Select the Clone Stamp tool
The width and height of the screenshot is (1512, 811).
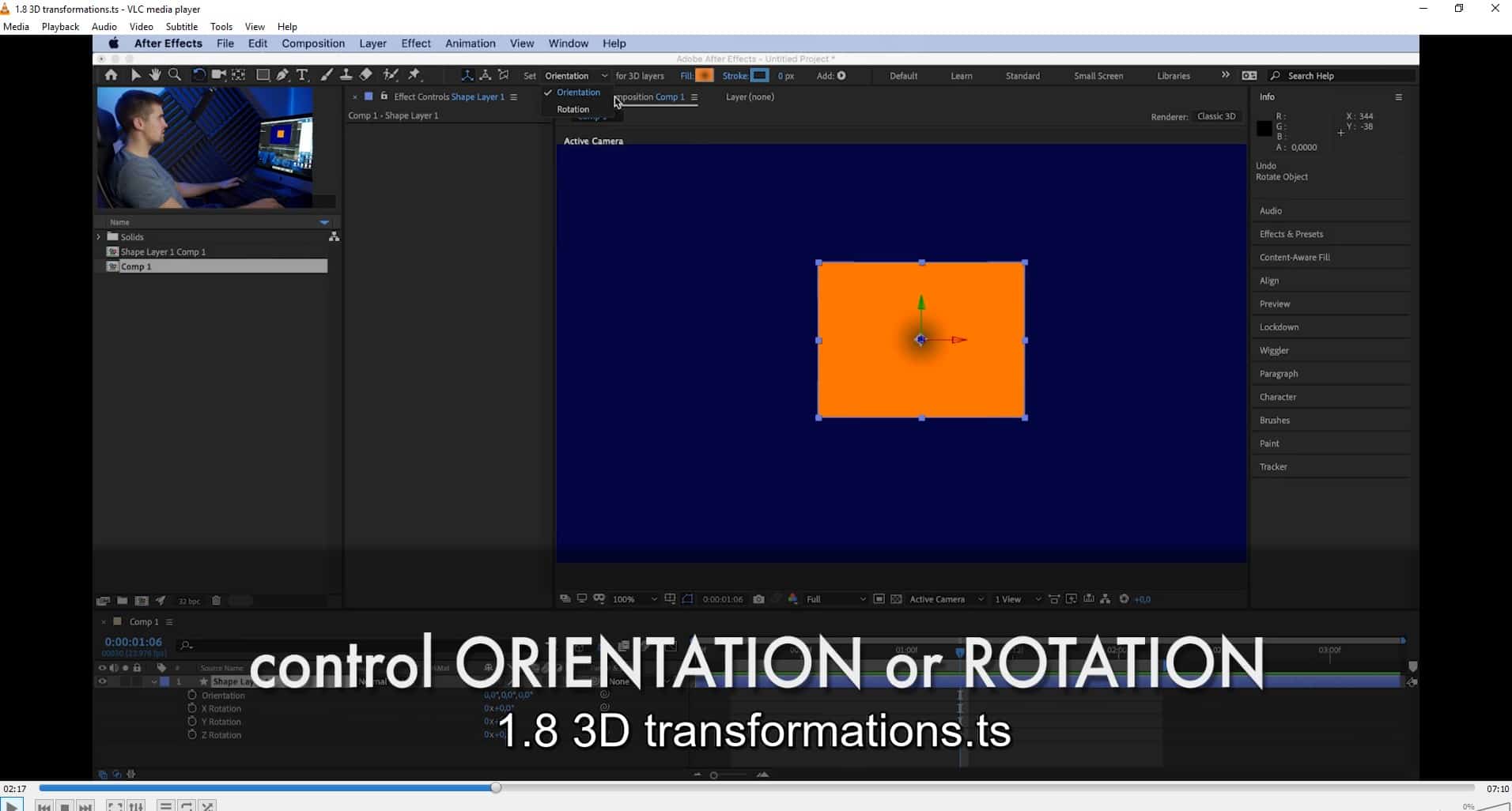(346, 75)
